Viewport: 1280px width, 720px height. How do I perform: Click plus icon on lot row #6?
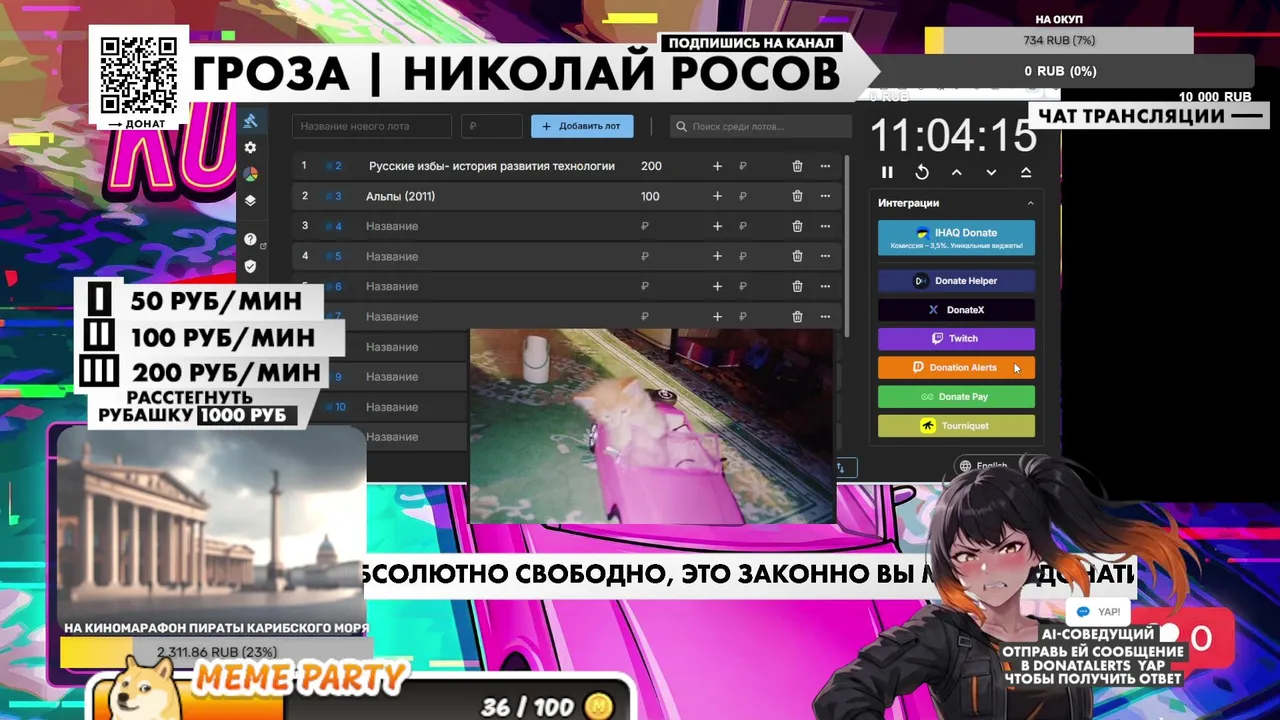717,286
